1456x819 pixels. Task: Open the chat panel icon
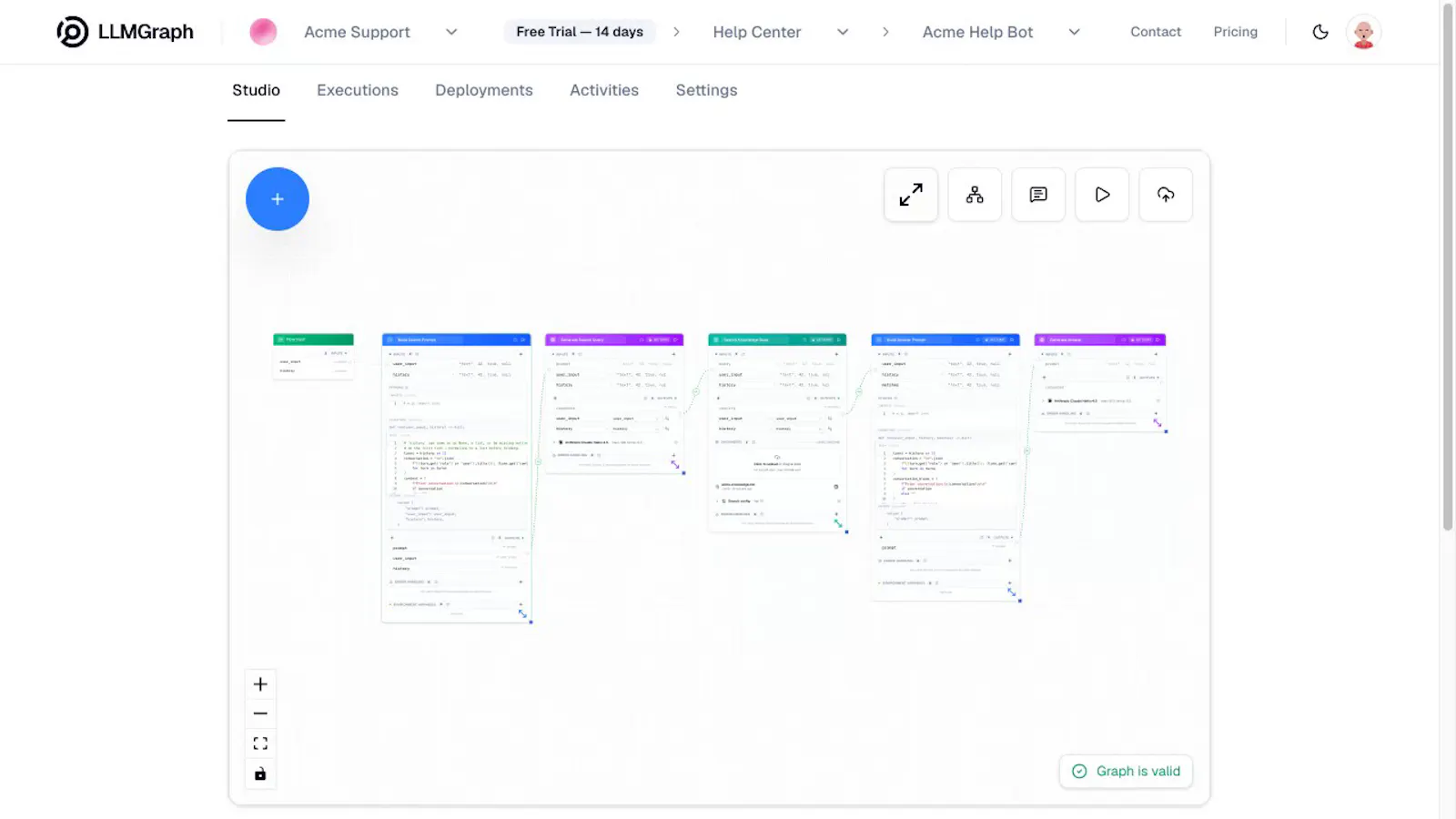coord(1038,195)
